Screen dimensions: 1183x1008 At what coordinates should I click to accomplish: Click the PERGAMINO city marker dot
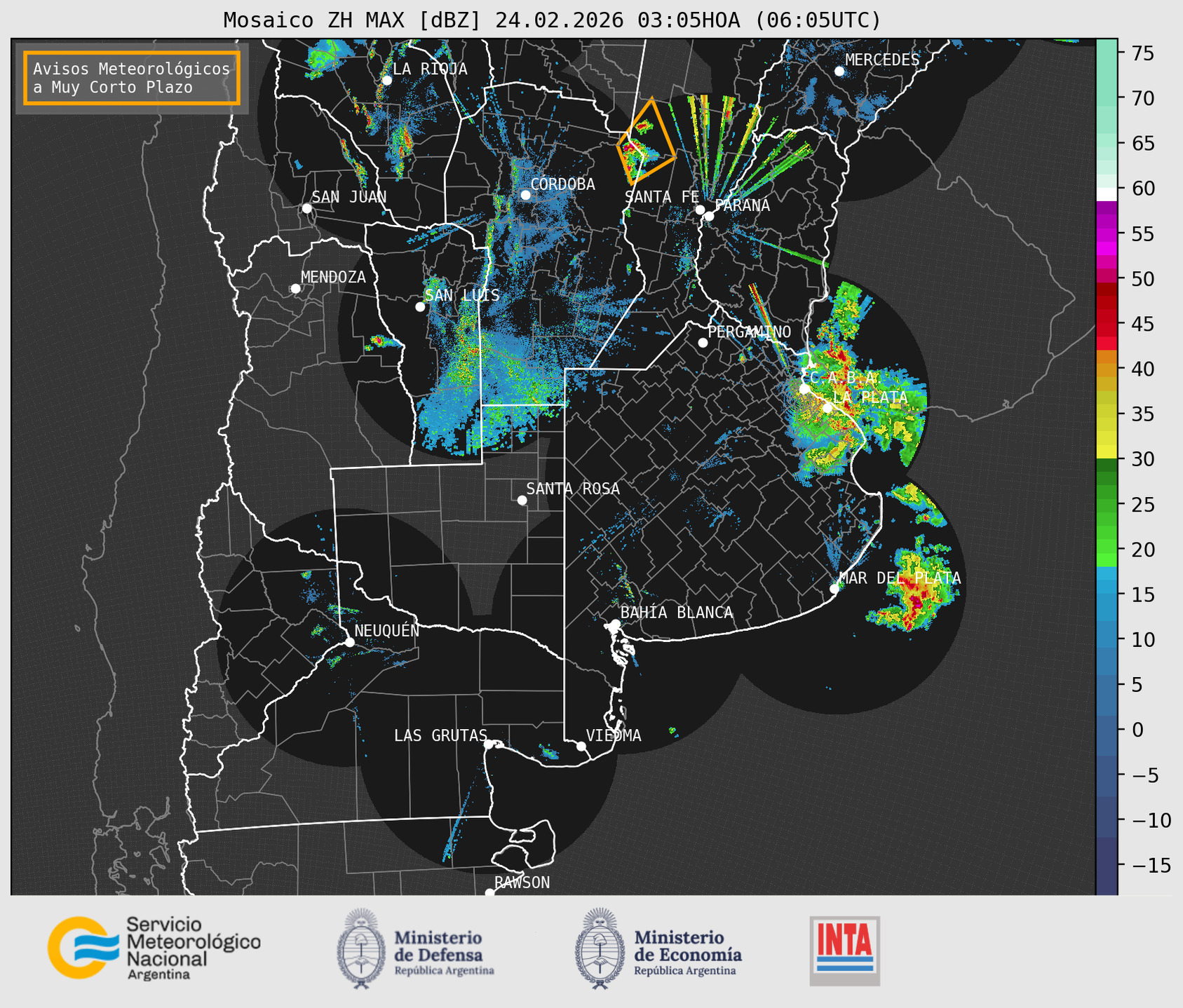click(x=703, y=343)
